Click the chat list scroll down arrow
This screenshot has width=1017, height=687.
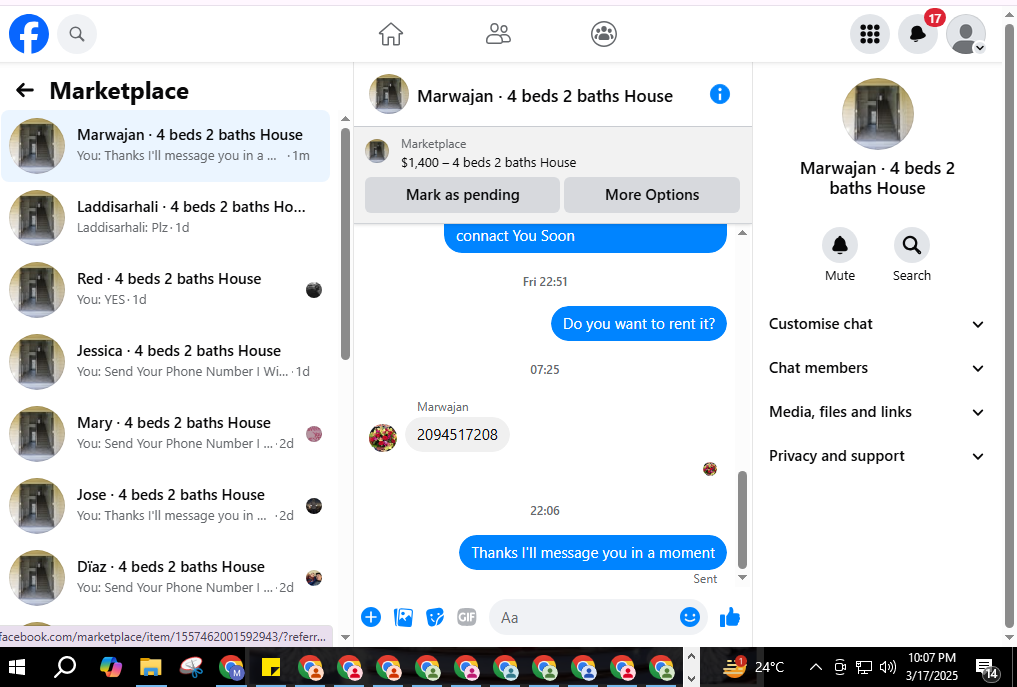pyautogui.click(x=345, y=637)
